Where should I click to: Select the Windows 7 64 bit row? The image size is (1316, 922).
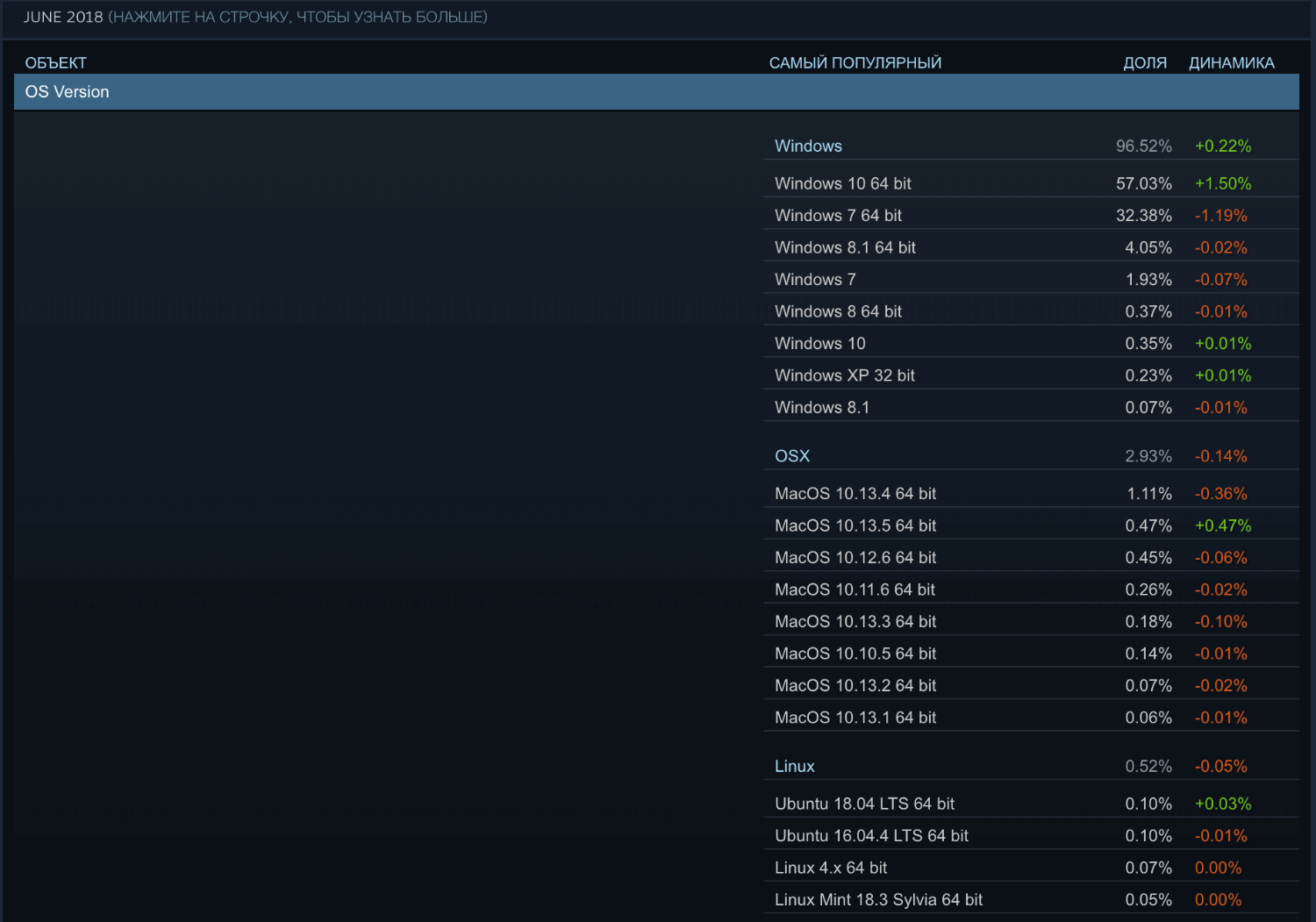point(1031,215)
